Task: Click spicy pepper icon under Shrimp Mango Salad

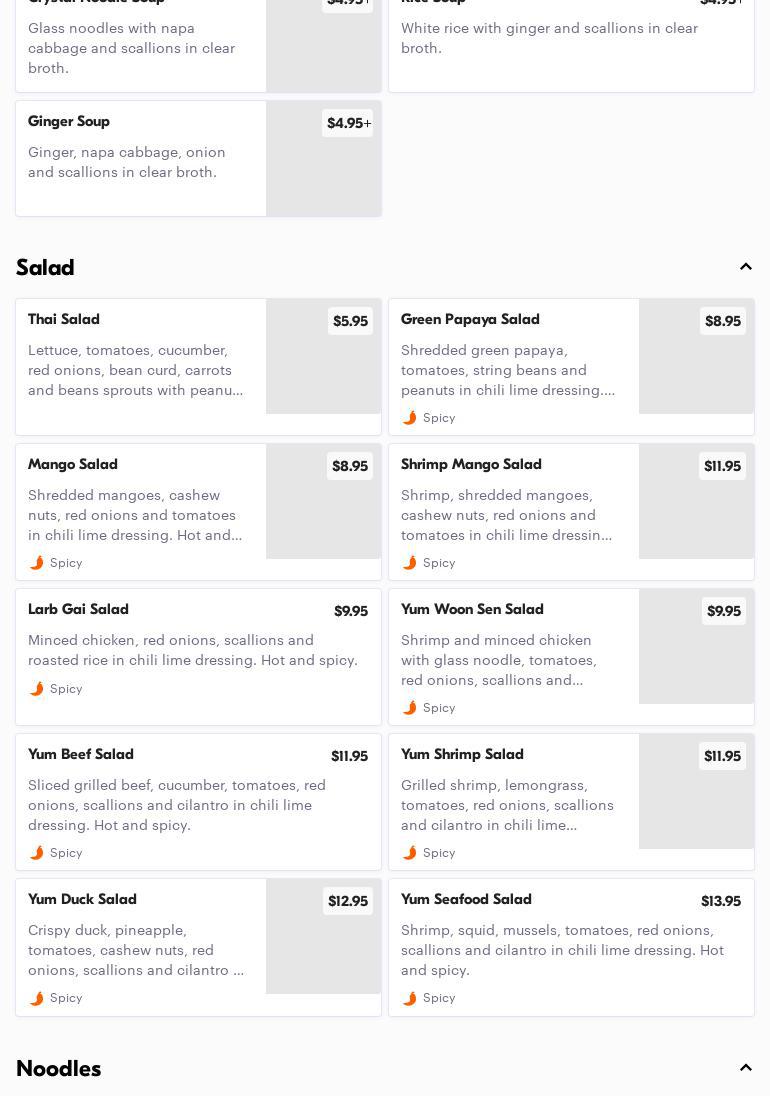Action: (x=410, y=563)
